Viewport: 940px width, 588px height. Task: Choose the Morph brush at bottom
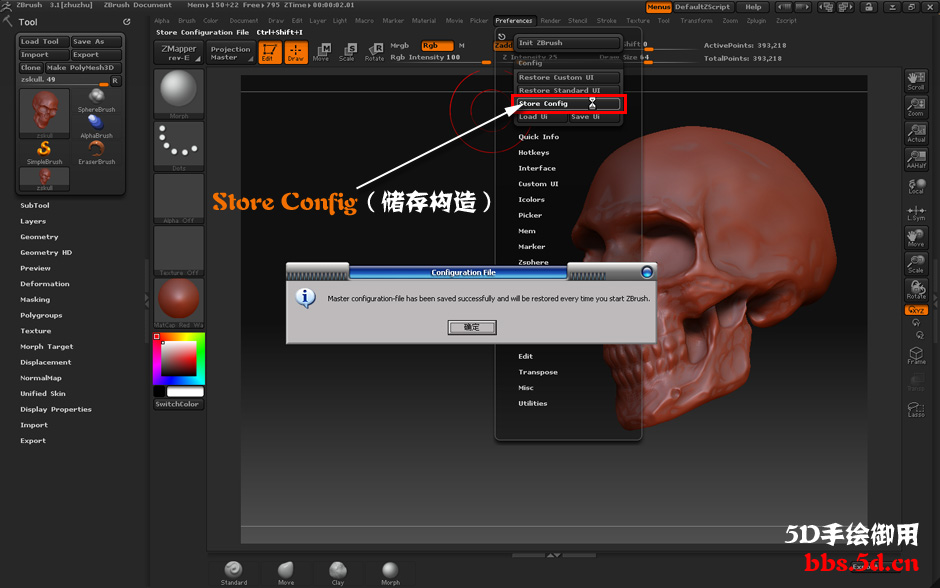pos(390,572)
